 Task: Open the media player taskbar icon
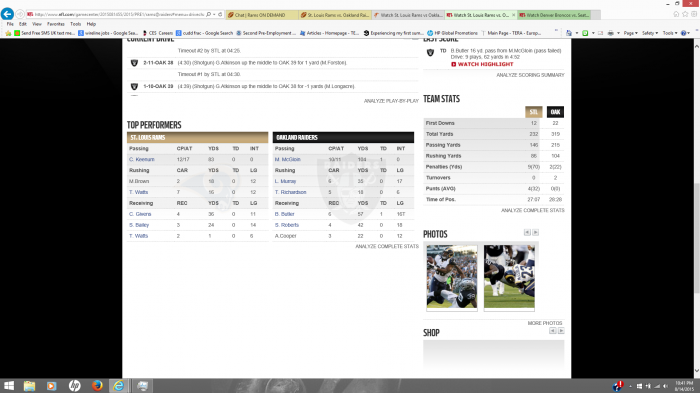coord(52,385)
